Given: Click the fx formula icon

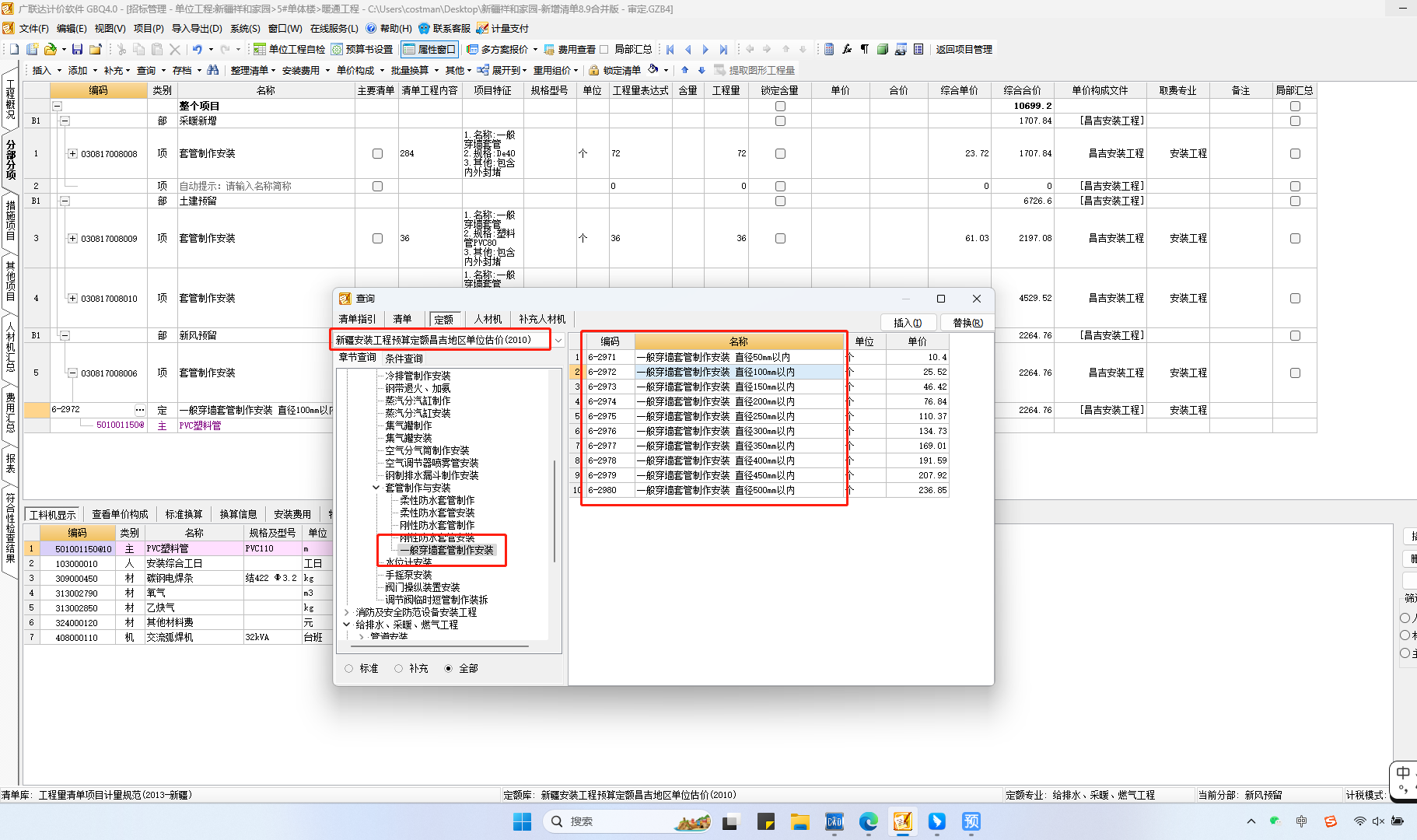Looking at the screenshot, I should [x=847, y=49].
